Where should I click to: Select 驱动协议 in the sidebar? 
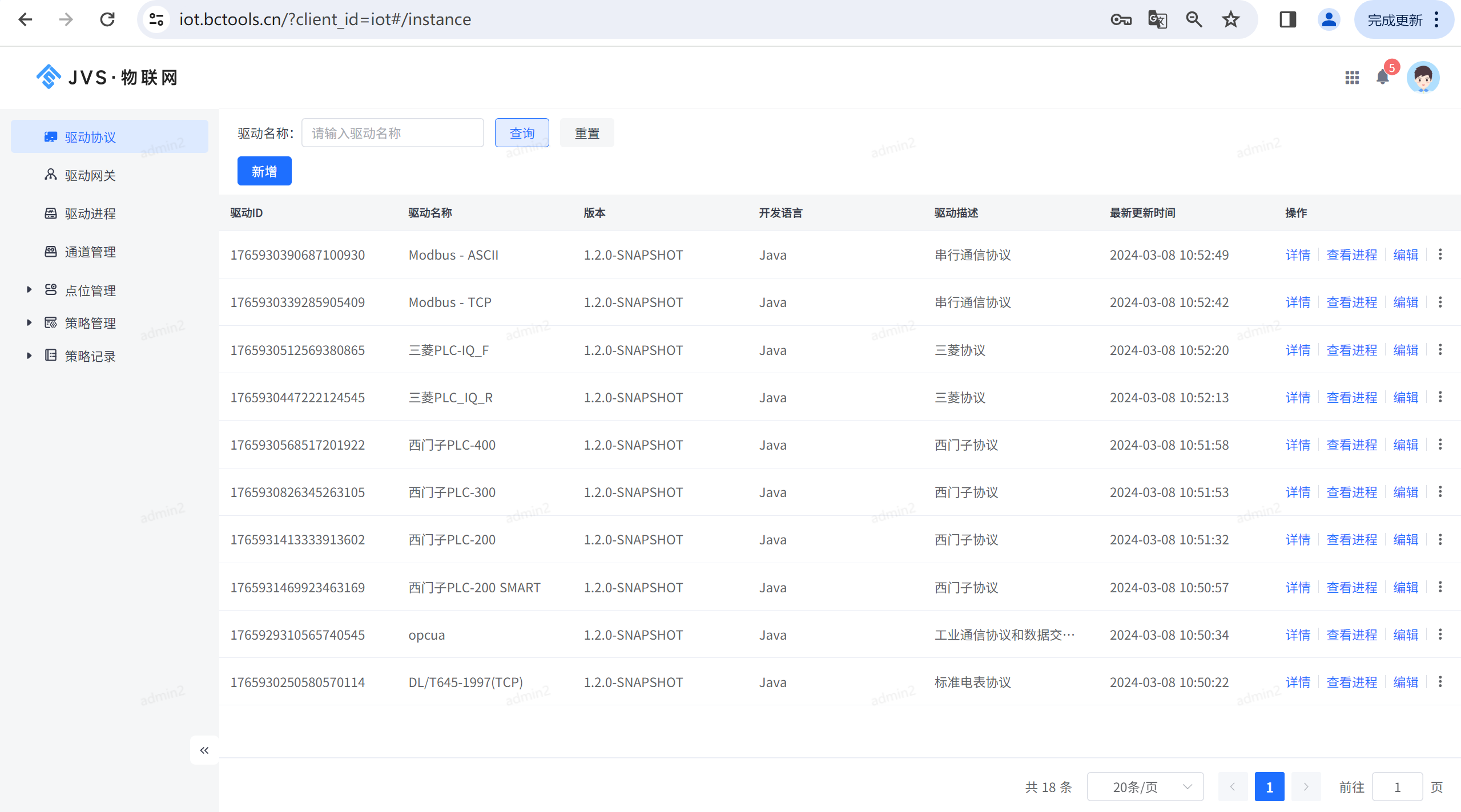110,137
